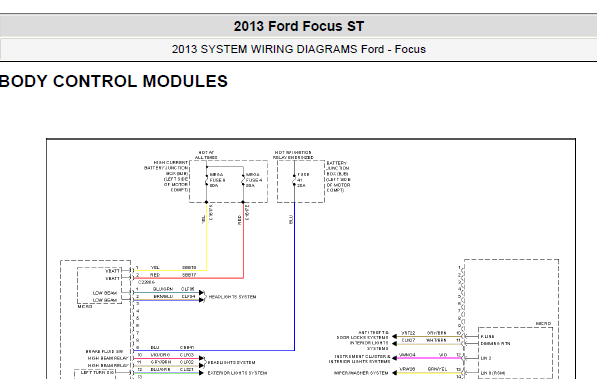This screenshot has width=597, height=379.
Task: Click the 'BODY CONTROL MODULES' heading
Action: 113,81
